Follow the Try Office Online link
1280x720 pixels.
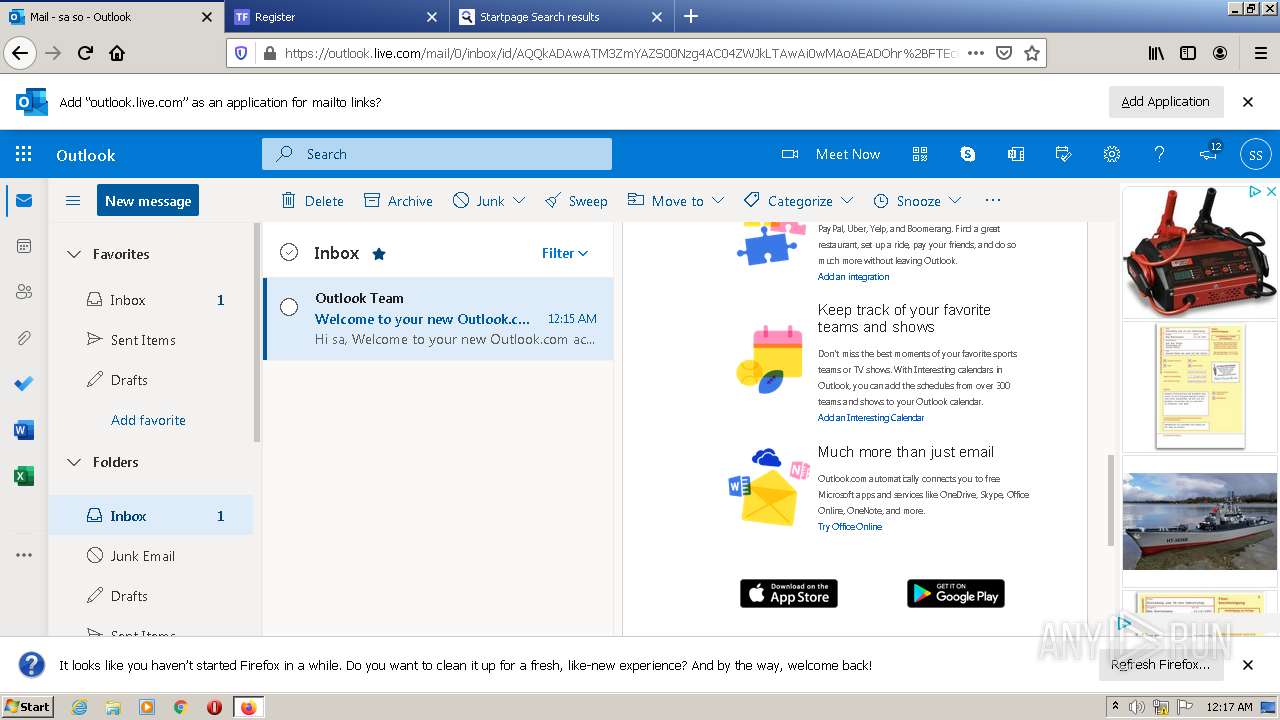pos(850,527)
